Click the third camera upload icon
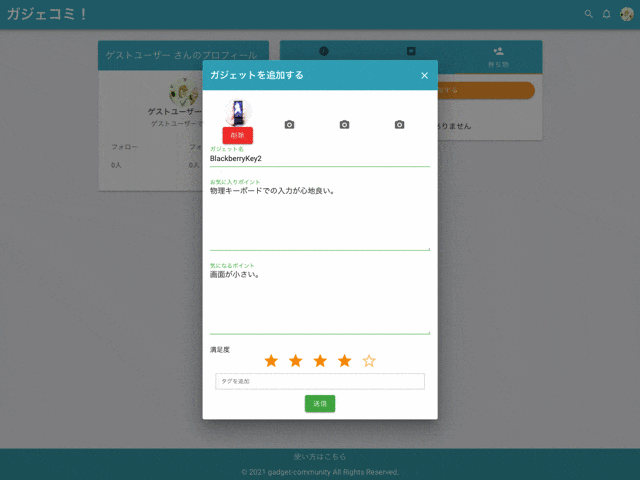The image size is (640, 480). coord(344,124)
